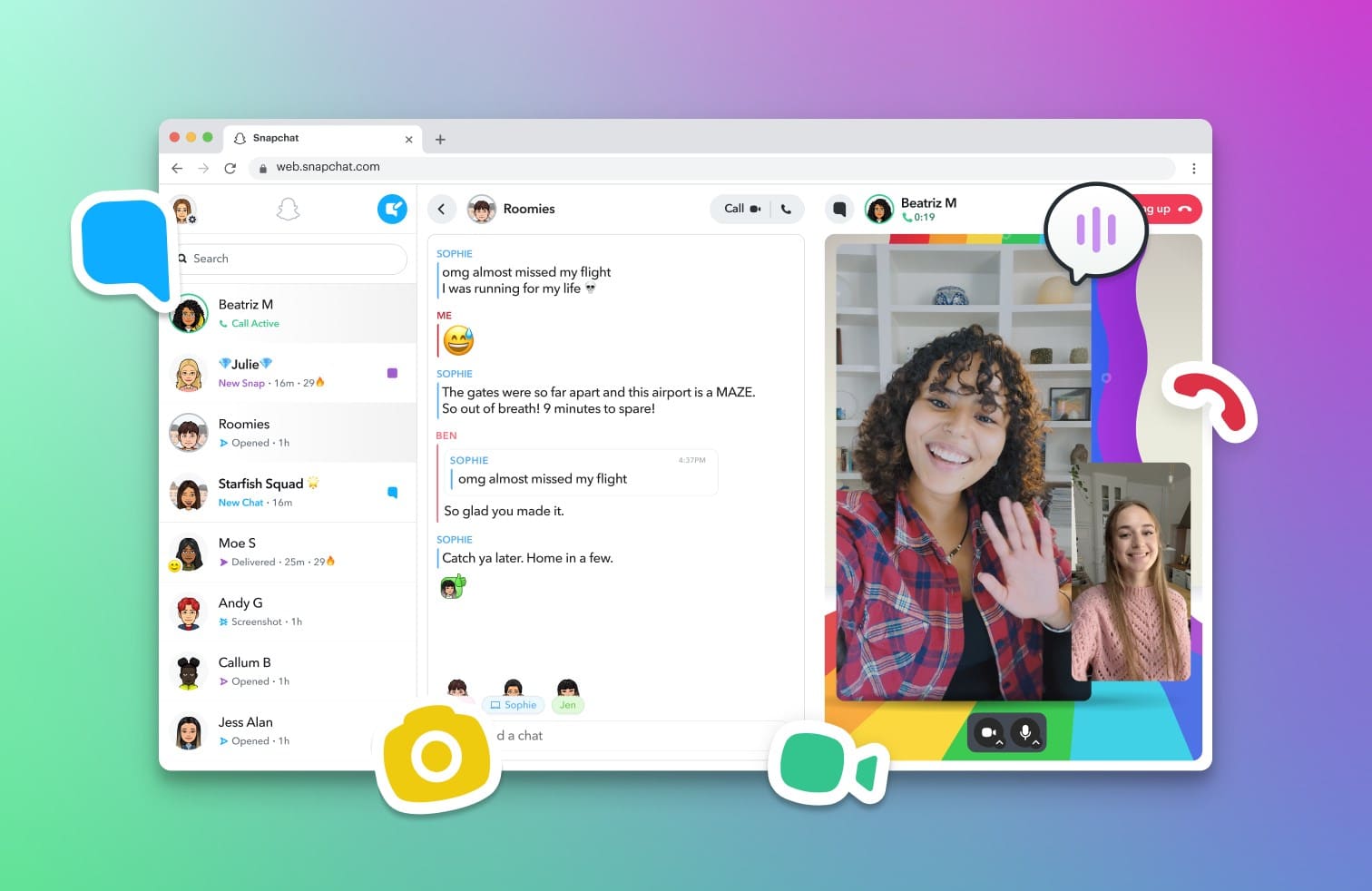Click the self-view video thumbnail
1372x891 pixels.
pos(1131,572)
